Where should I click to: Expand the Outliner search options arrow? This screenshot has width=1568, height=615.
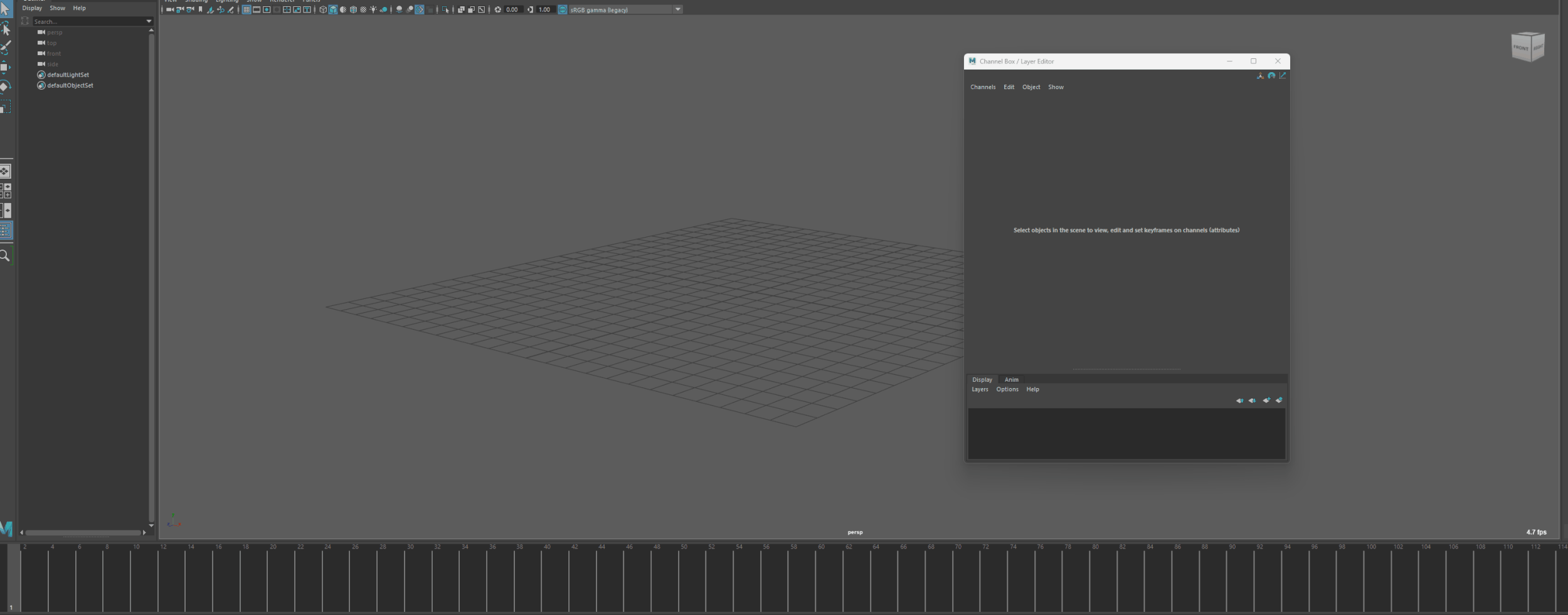pos(149,21)
